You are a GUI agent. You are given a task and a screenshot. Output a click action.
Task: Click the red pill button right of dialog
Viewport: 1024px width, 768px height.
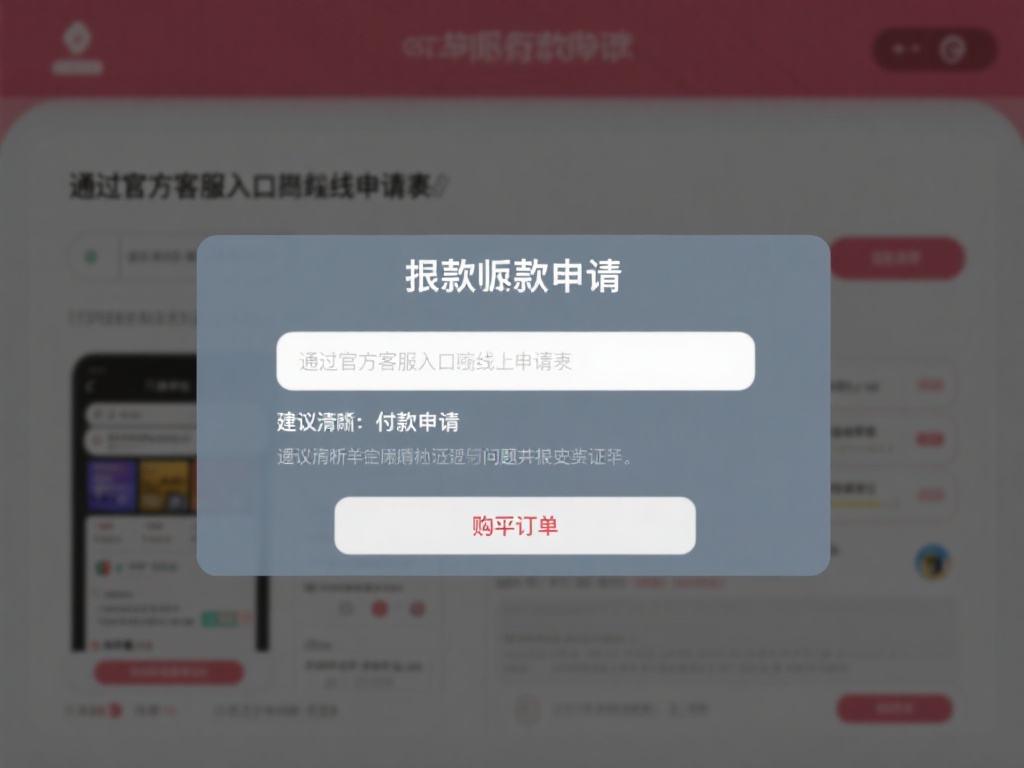[897, 258]
